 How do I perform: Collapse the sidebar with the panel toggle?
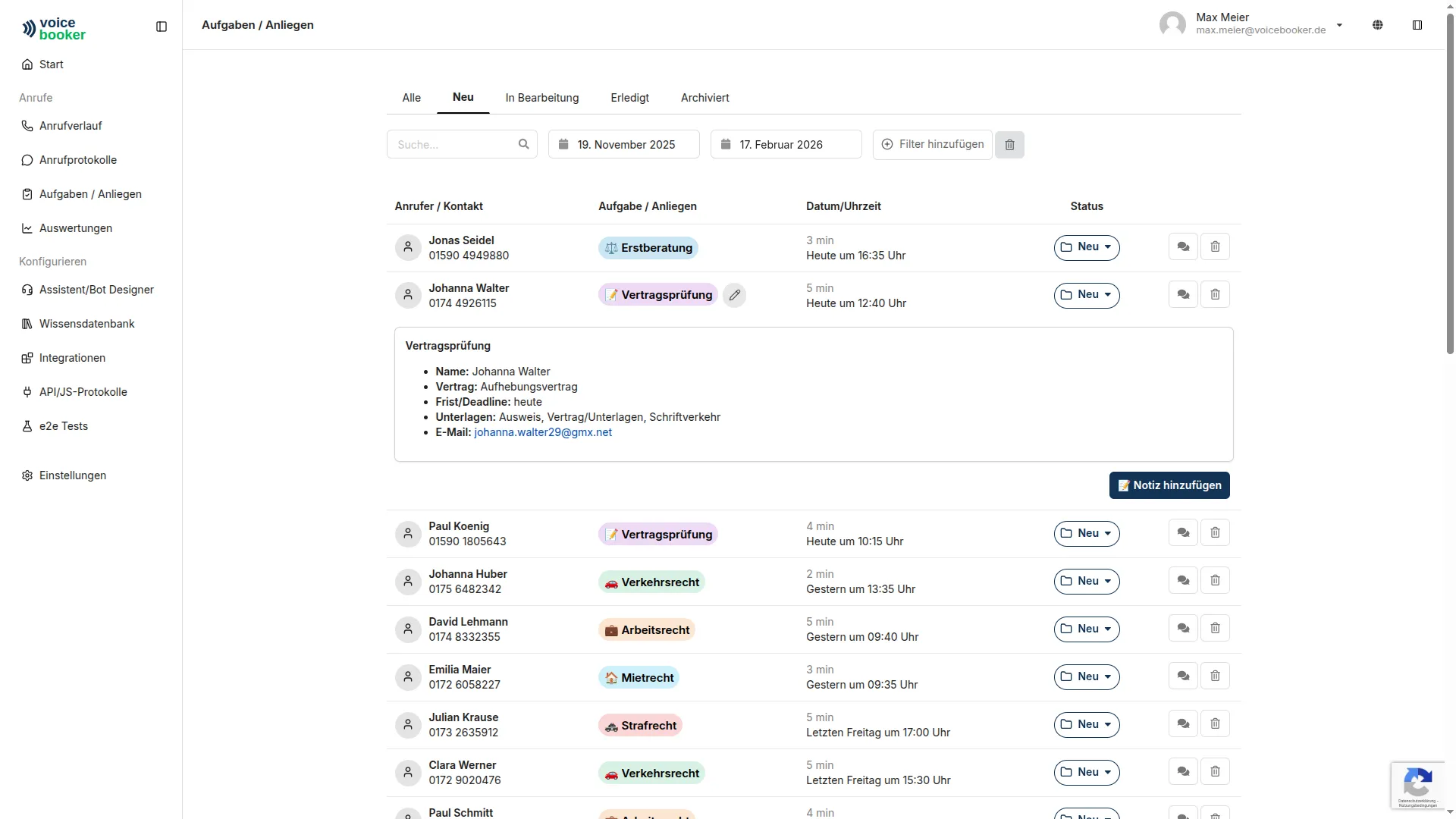pos(162,27)
